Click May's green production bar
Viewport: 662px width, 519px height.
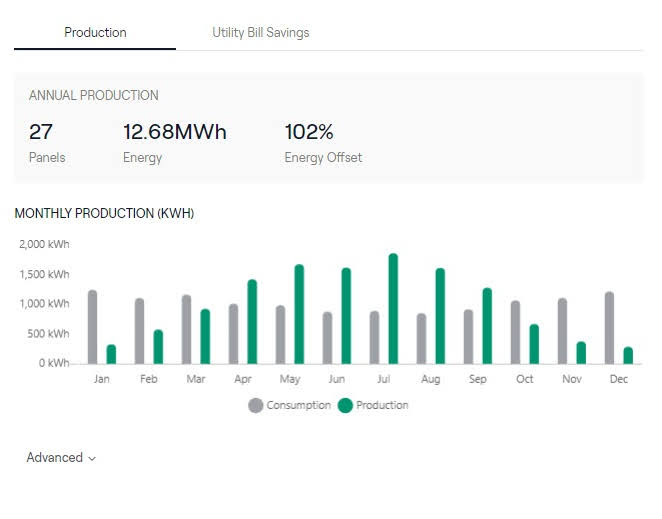click(x=299, y=314)
